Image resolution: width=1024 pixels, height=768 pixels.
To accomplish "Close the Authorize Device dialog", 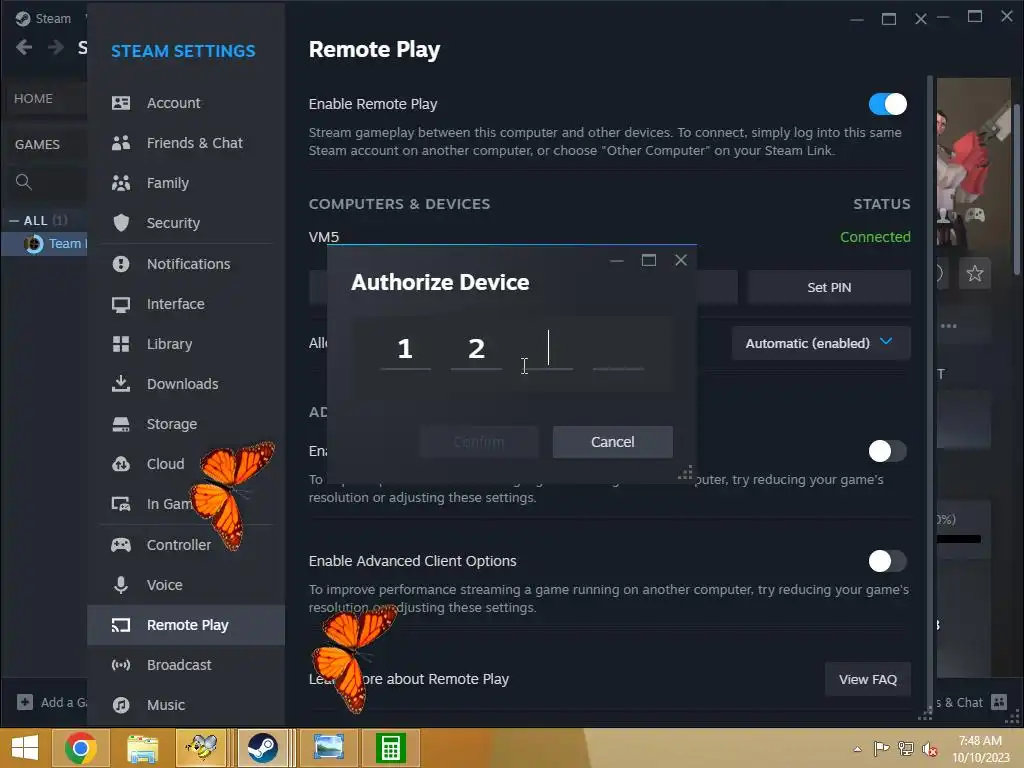I will click(680, 260).
